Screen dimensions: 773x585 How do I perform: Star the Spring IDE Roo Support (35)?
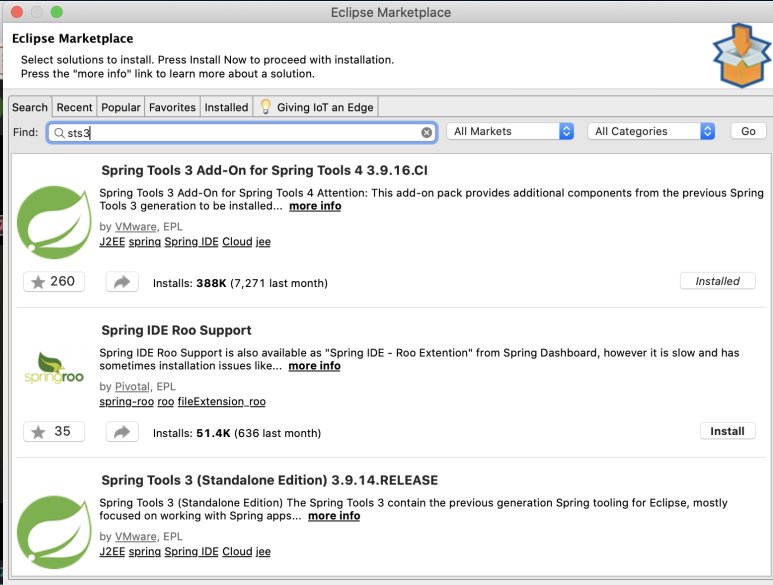54,432
